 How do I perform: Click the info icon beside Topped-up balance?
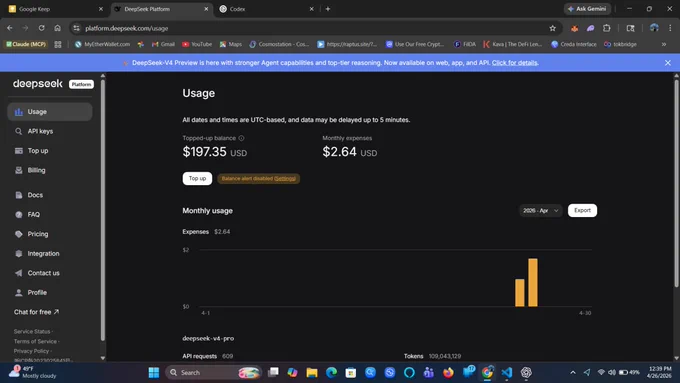click(242, 138)
